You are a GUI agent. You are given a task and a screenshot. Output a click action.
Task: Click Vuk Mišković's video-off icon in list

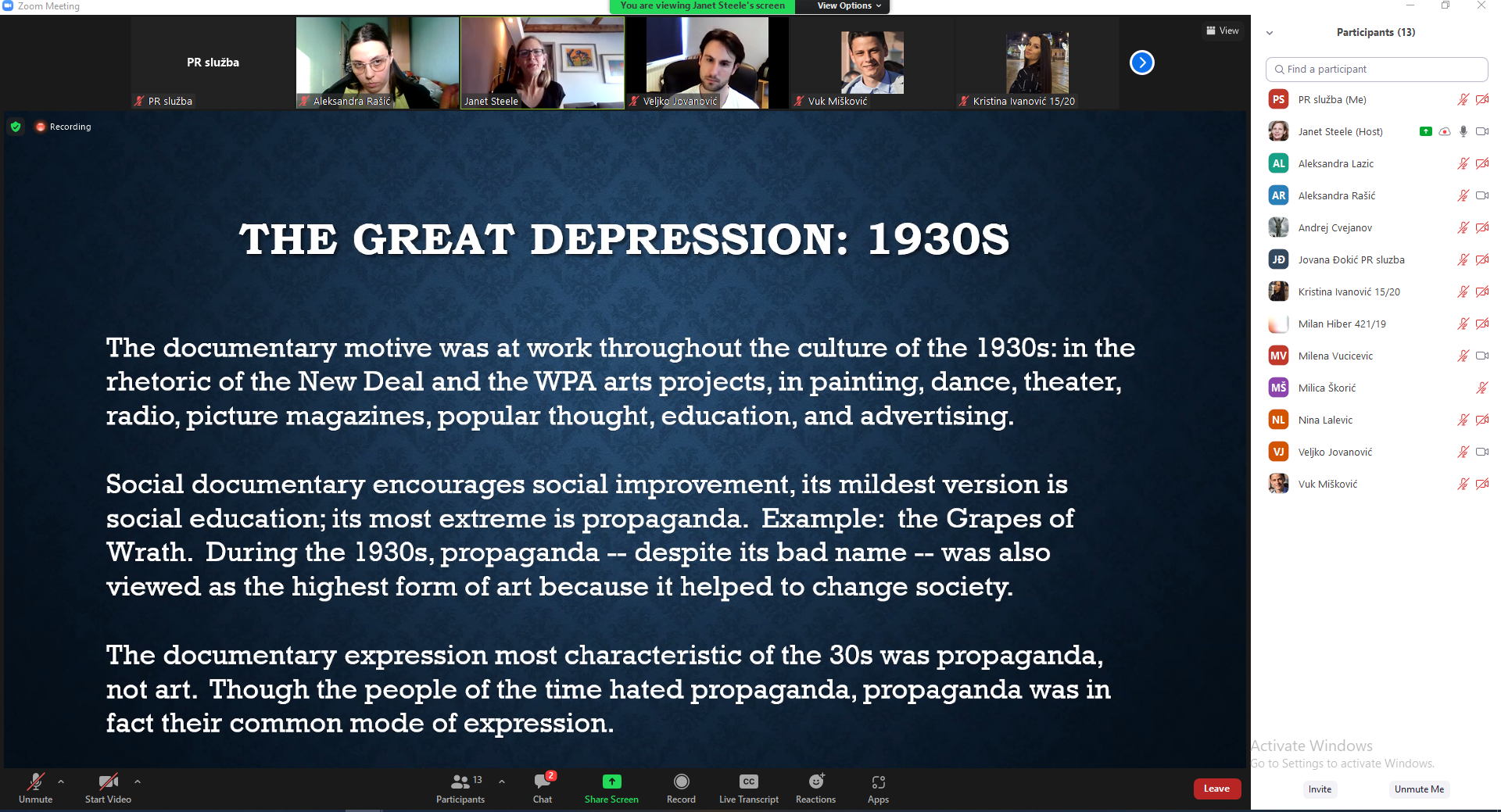[1481, 484]
